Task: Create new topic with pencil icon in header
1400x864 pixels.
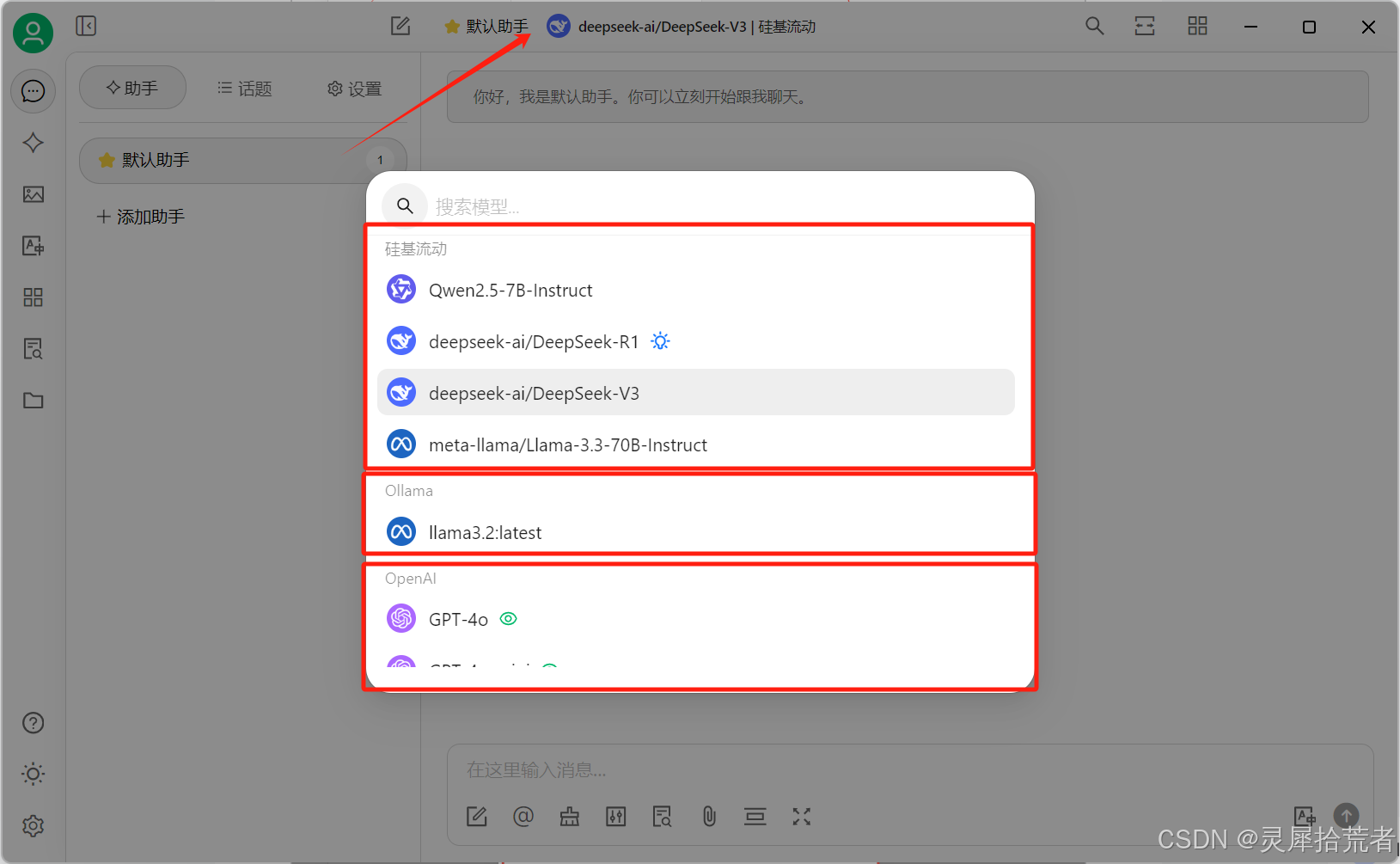Action: click(x=400, y=26)
